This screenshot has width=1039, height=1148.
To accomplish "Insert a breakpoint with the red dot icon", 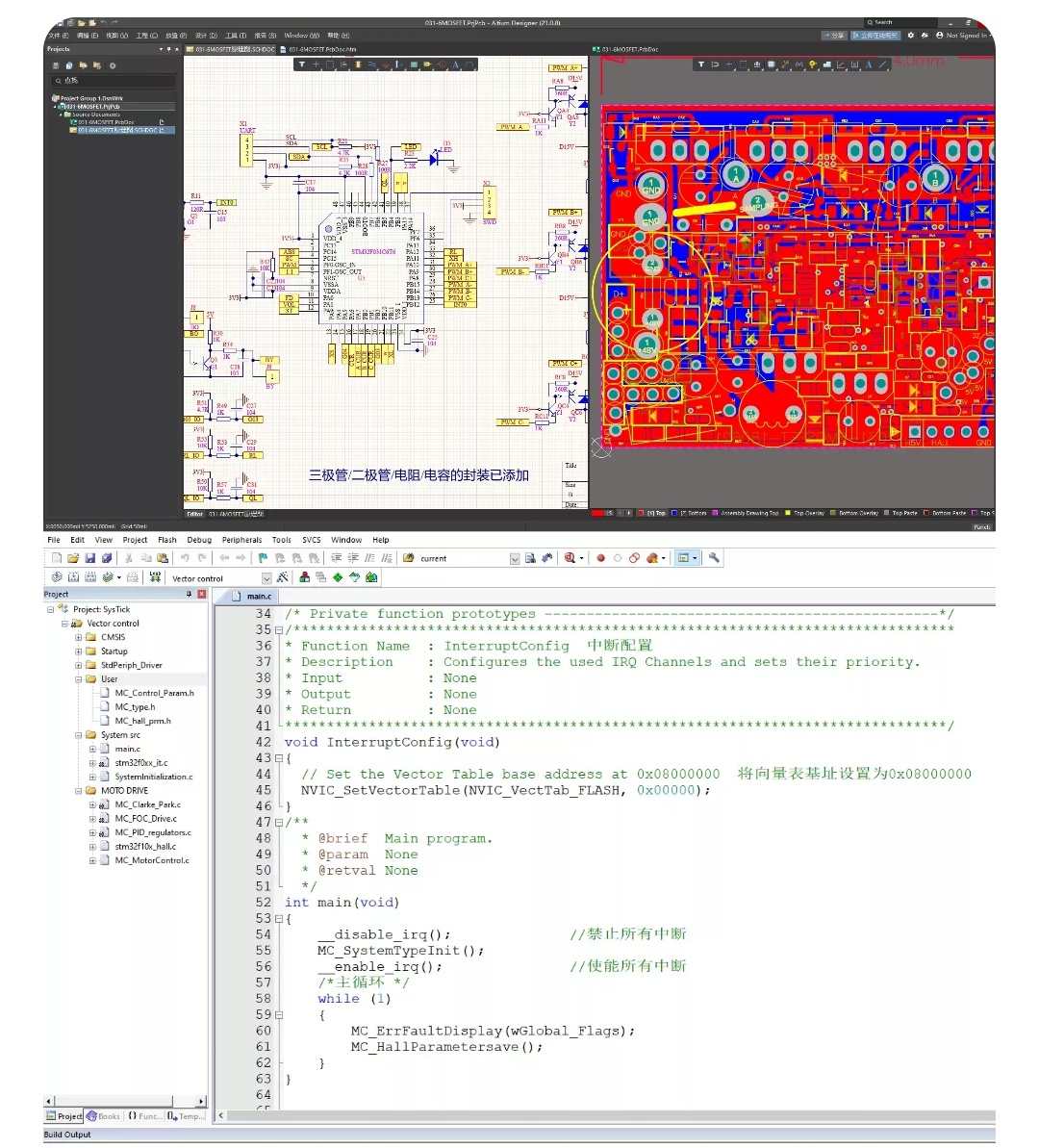I will (600, 558).
